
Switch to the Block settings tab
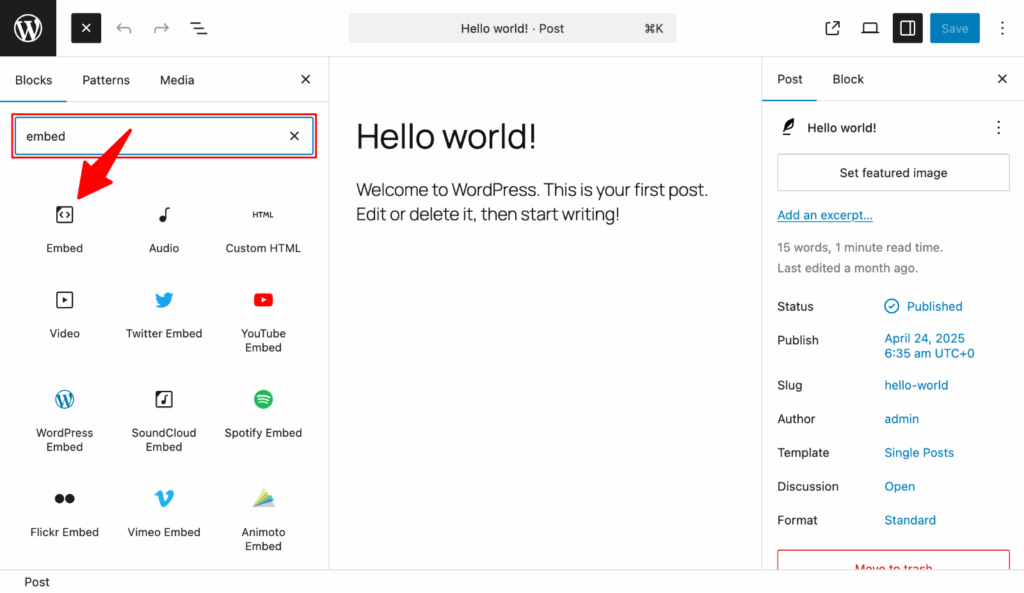[x=847, y=79]
